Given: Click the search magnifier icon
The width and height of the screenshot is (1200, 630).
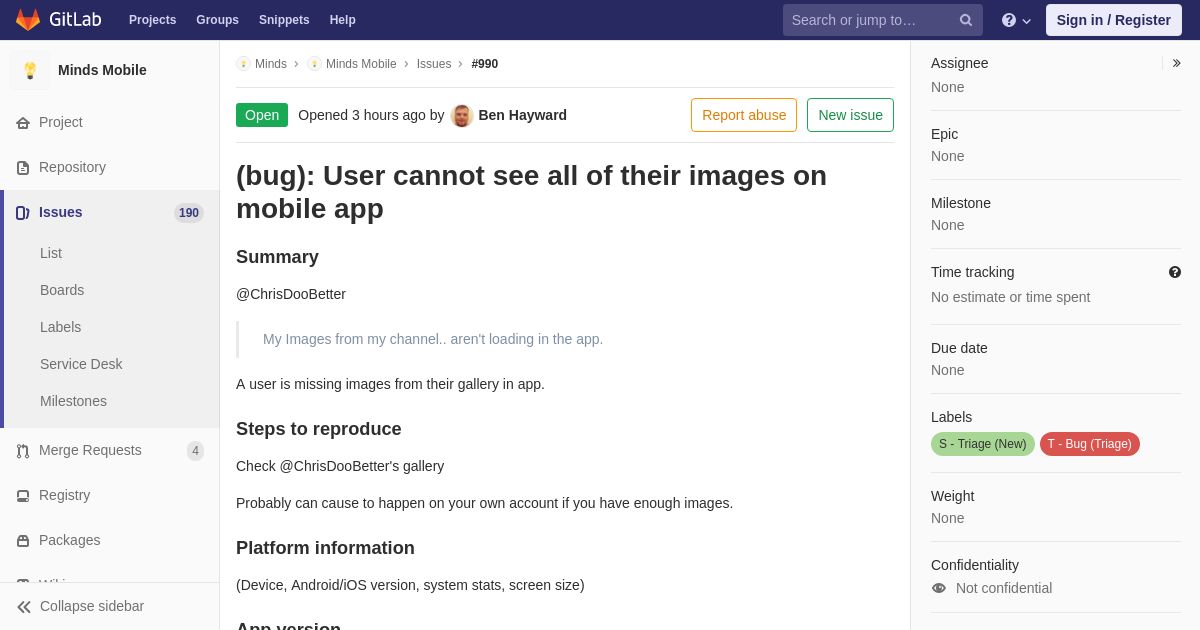Looking at the screenshot, I should tap(966, 20).
